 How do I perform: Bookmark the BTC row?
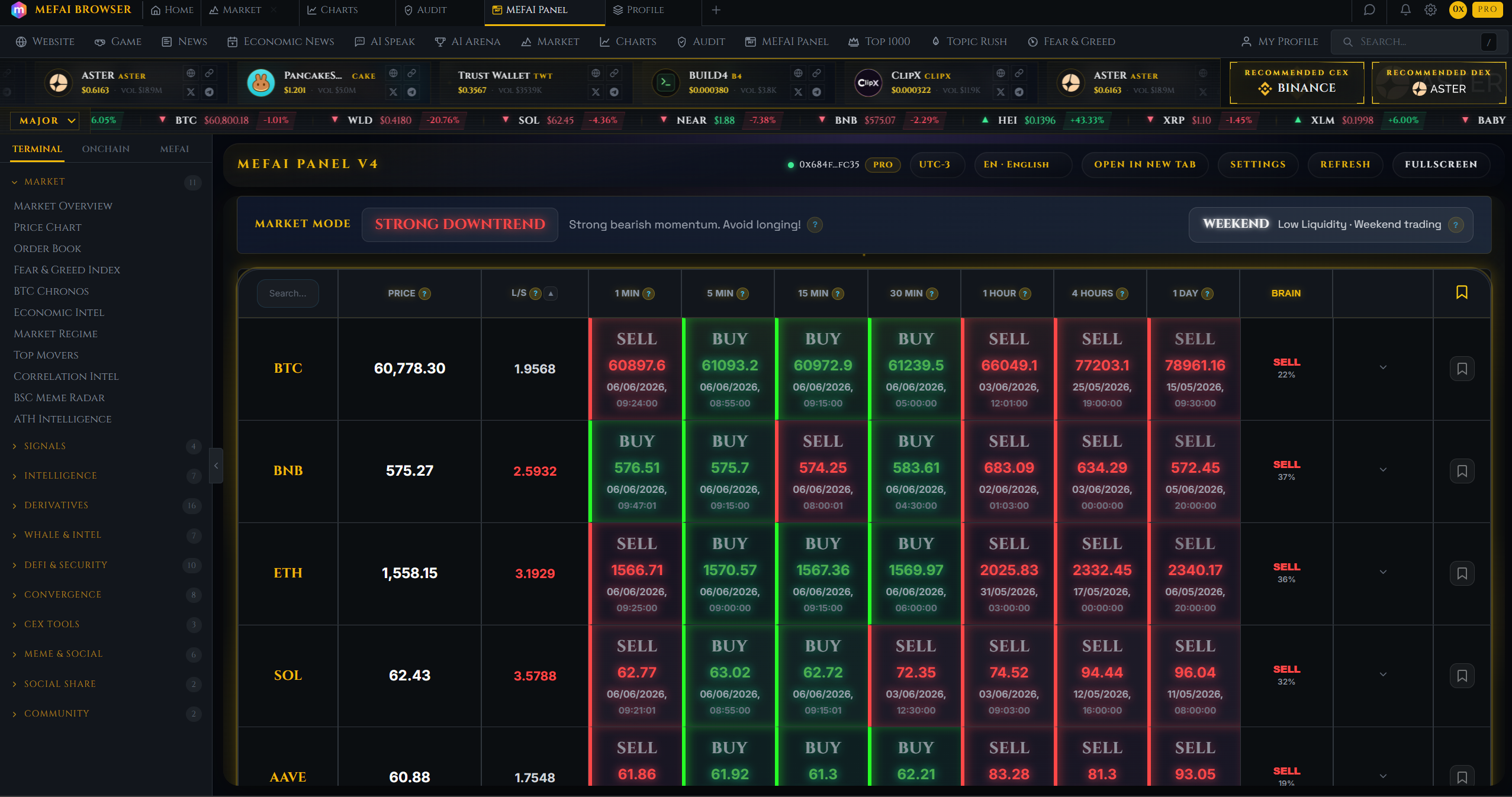pyautogui.click(x=1462, y=369)
